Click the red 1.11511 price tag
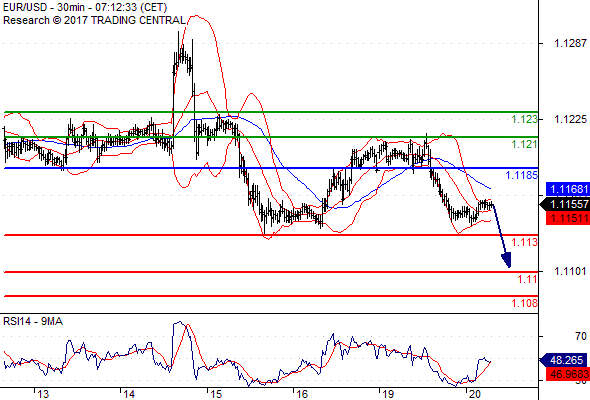Screen dimensions: 590x400 coord(568,218)
